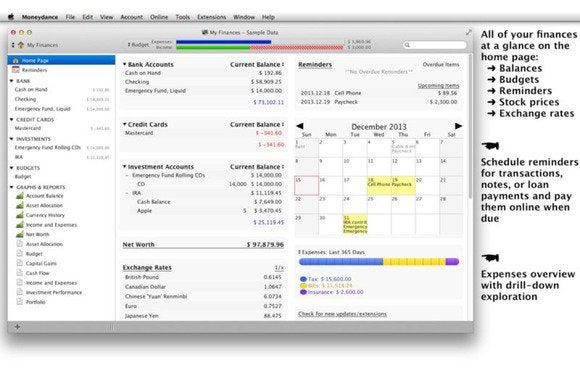This screenshot has width=580, height=388.
Task: Click the Upcoming Items link
Action: (438, 85)
